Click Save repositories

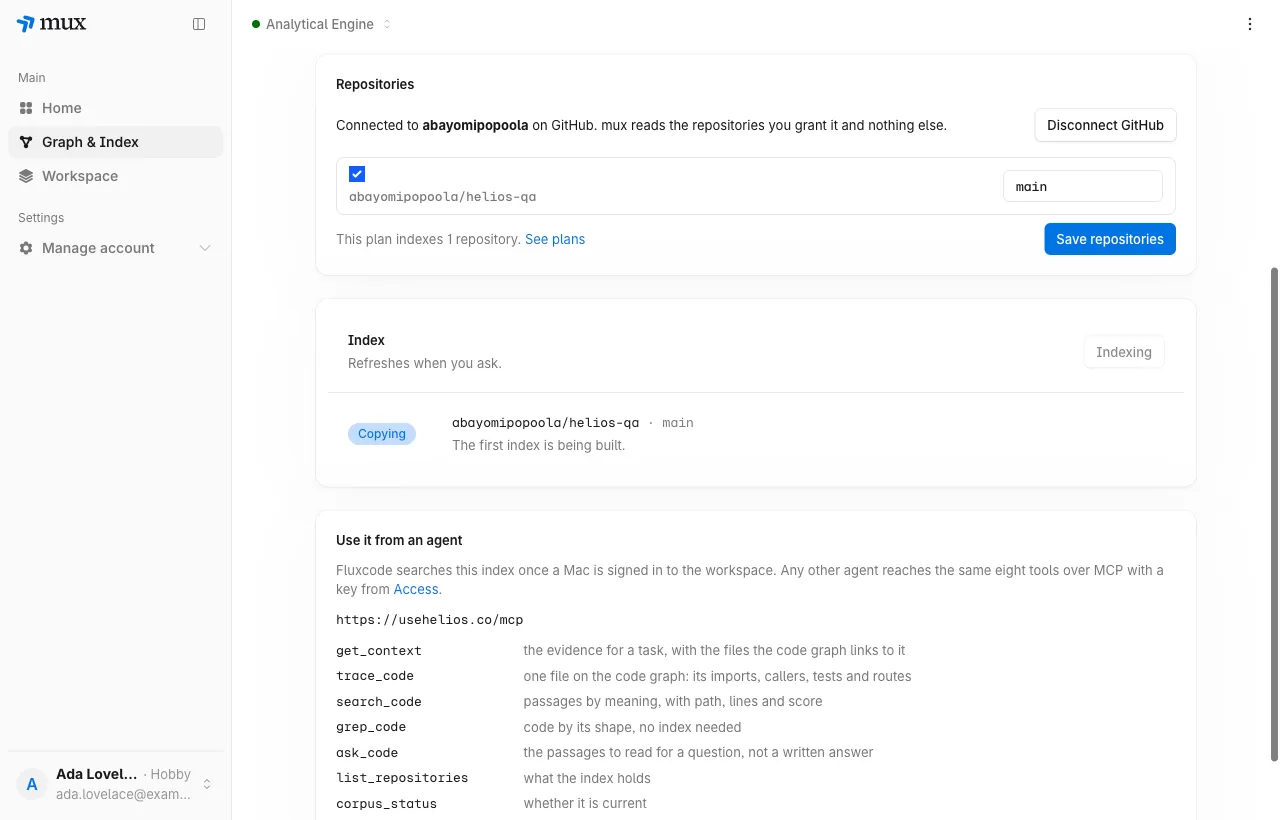[1110, 239]
